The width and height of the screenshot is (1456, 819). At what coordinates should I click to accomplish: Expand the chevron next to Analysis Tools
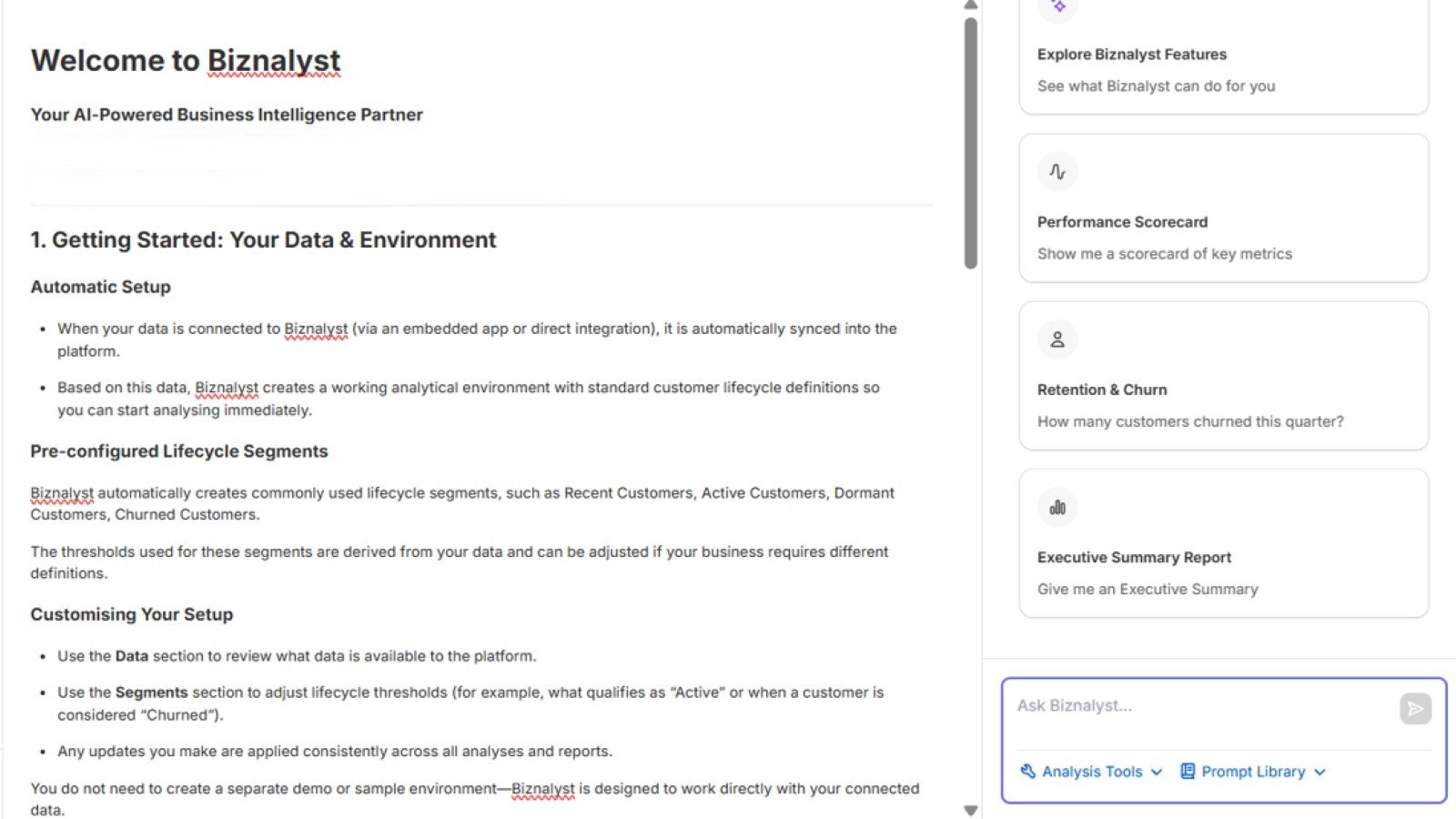pos(1157,772)
